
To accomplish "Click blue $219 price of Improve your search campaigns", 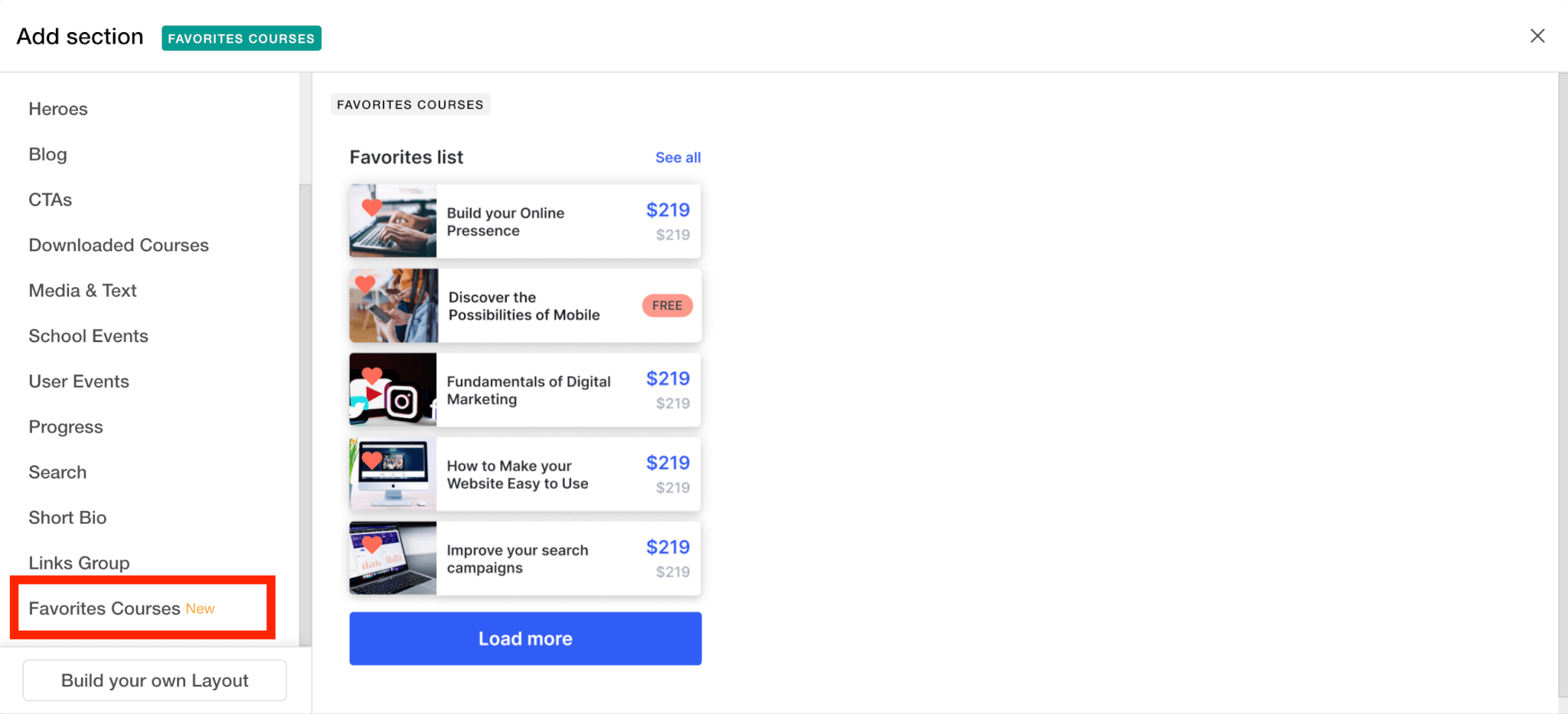I will 668,546.
